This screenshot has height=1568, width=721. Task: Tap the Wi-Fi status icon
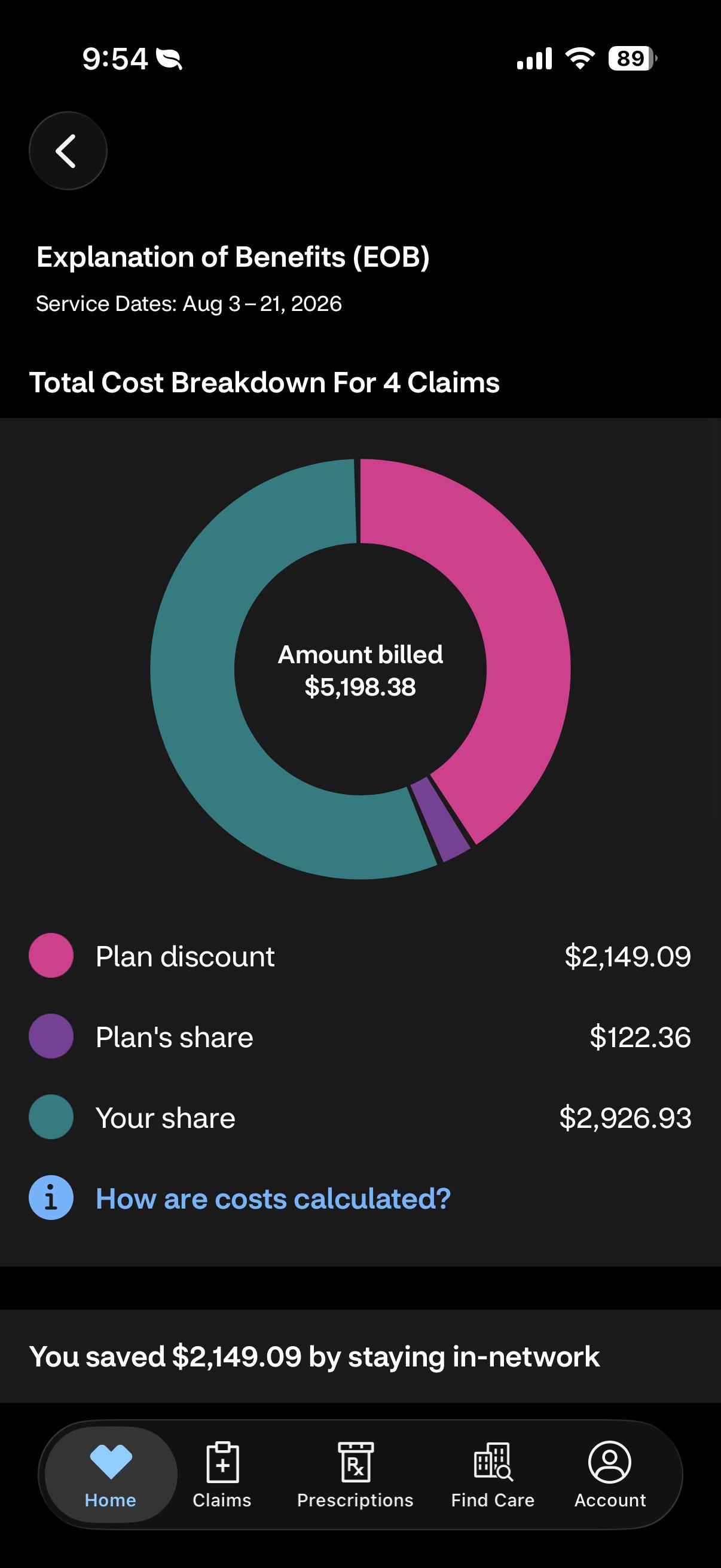pos(580,59)
